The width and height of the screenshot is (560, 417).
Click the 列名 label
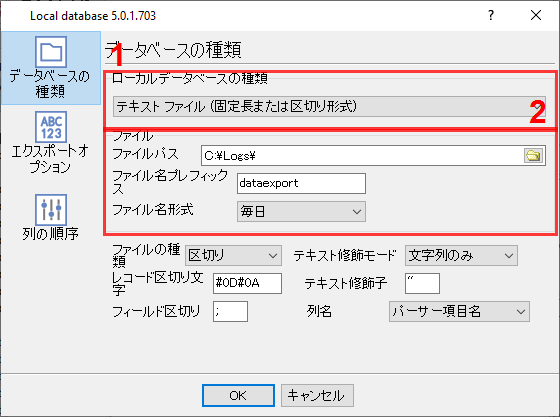(319, 311)
